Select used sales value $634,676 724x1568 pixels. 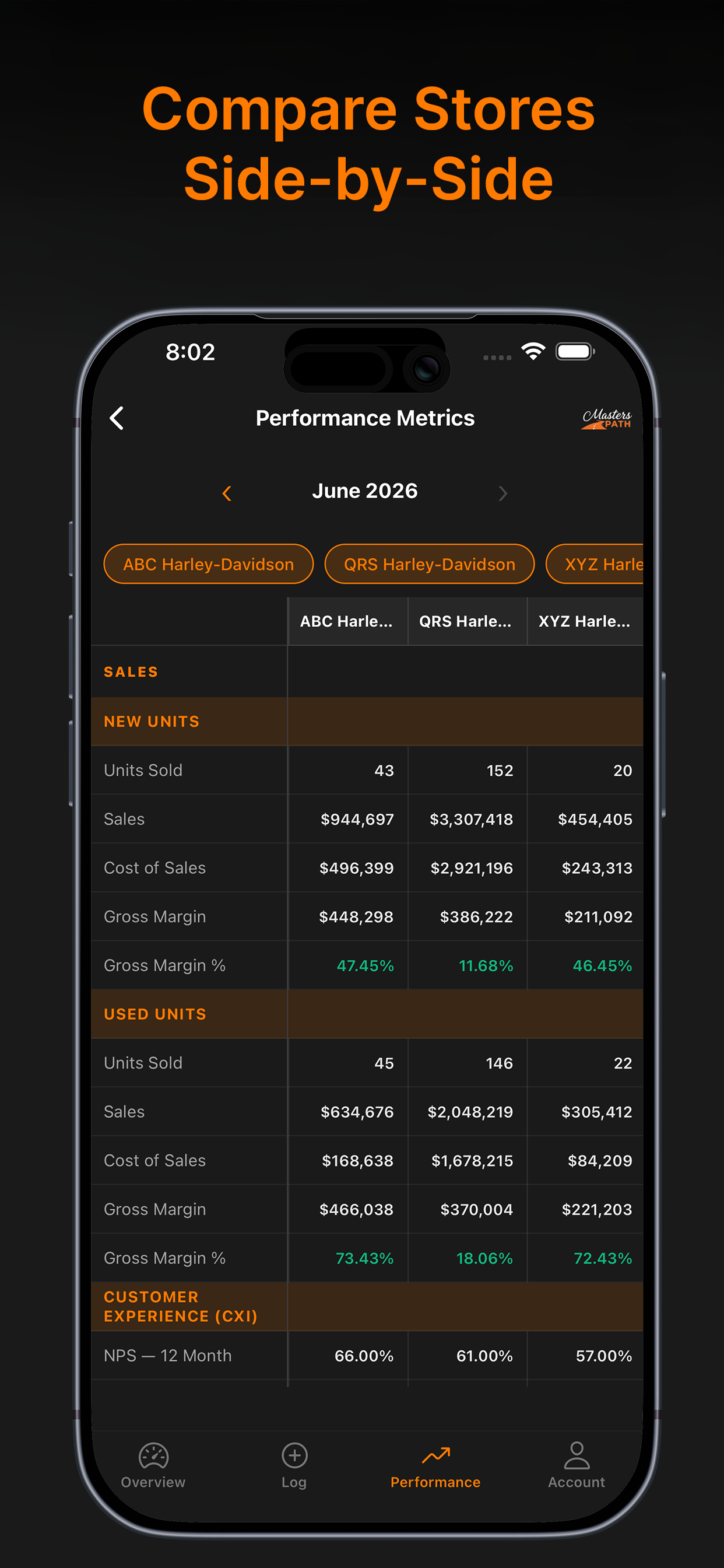pyautogui.click(x=357, y=1112)
